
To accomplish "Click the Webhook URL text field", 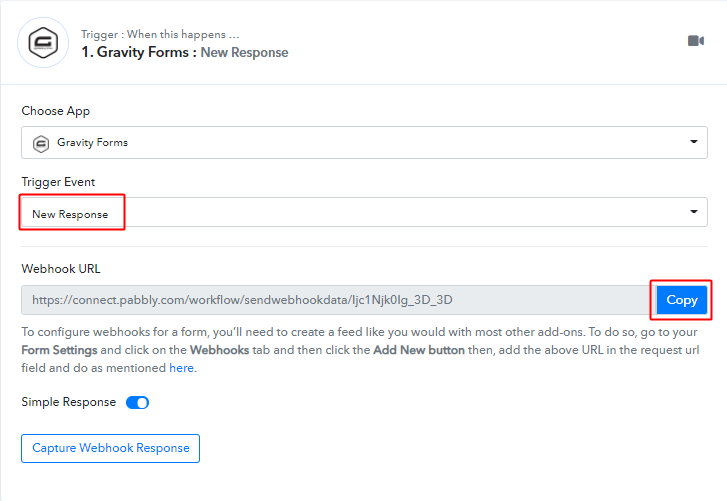I will tap(339, 300).
